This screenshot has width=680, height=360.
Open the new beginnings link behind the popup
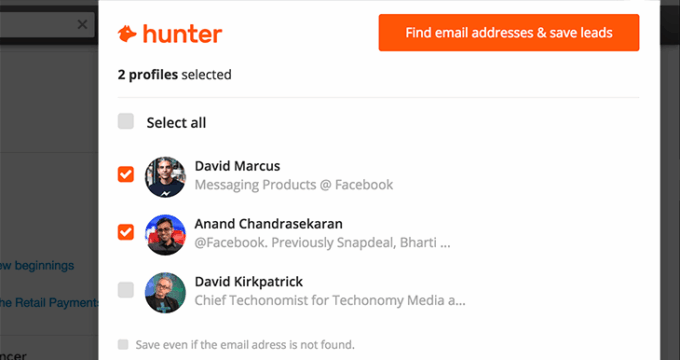pos(37,265)
